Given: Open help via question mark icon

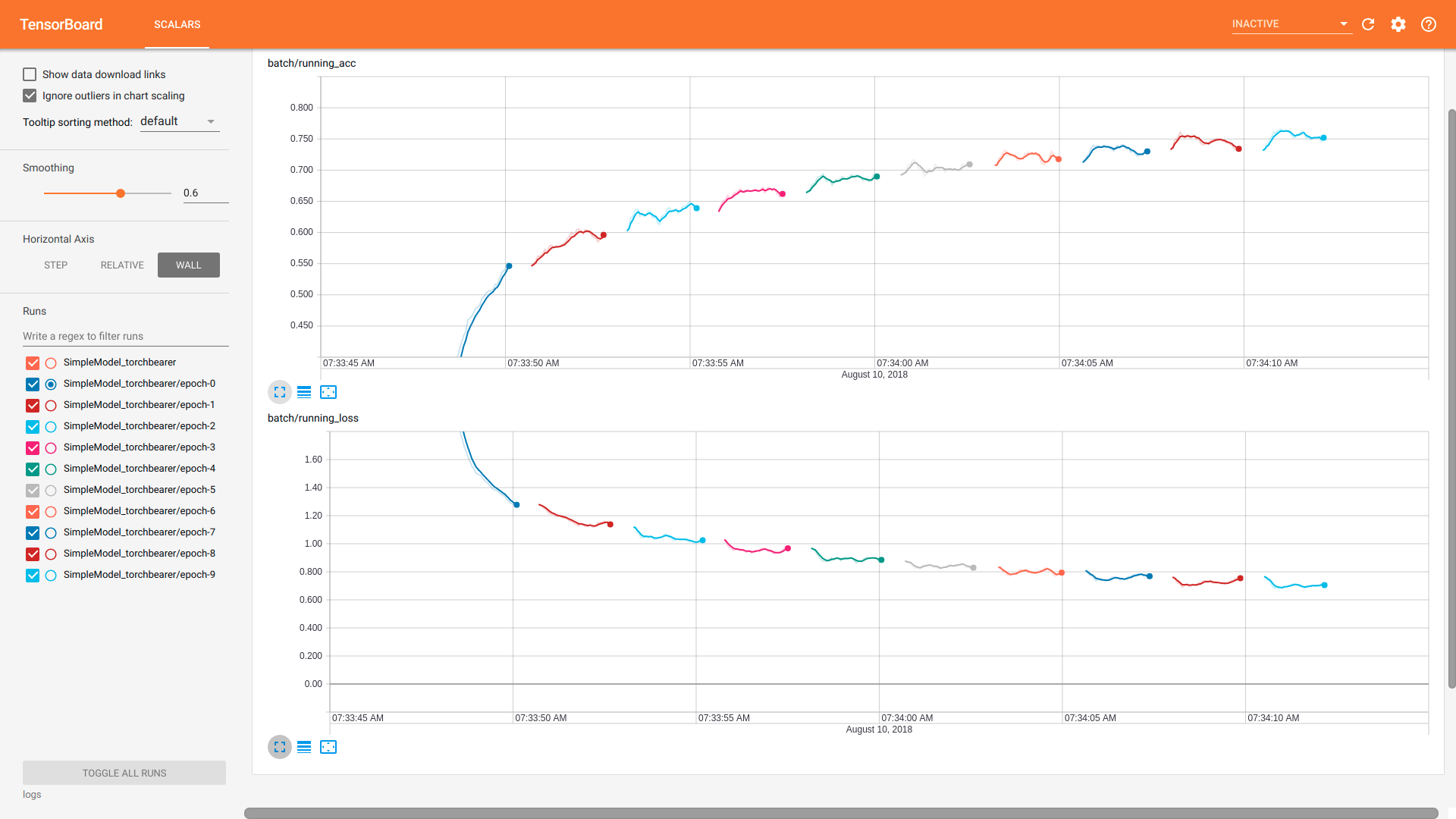Looking at the screenshot, I should click(1429, 24).
